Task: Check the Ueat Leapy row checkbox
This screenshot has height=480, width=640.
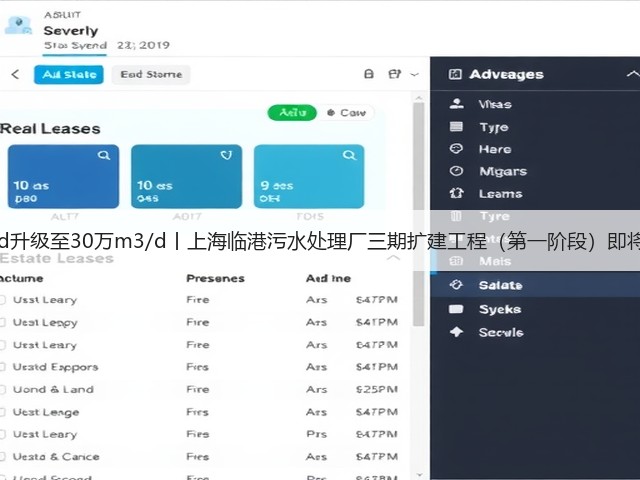Action: pyautogui.click(x=2, y=322)
